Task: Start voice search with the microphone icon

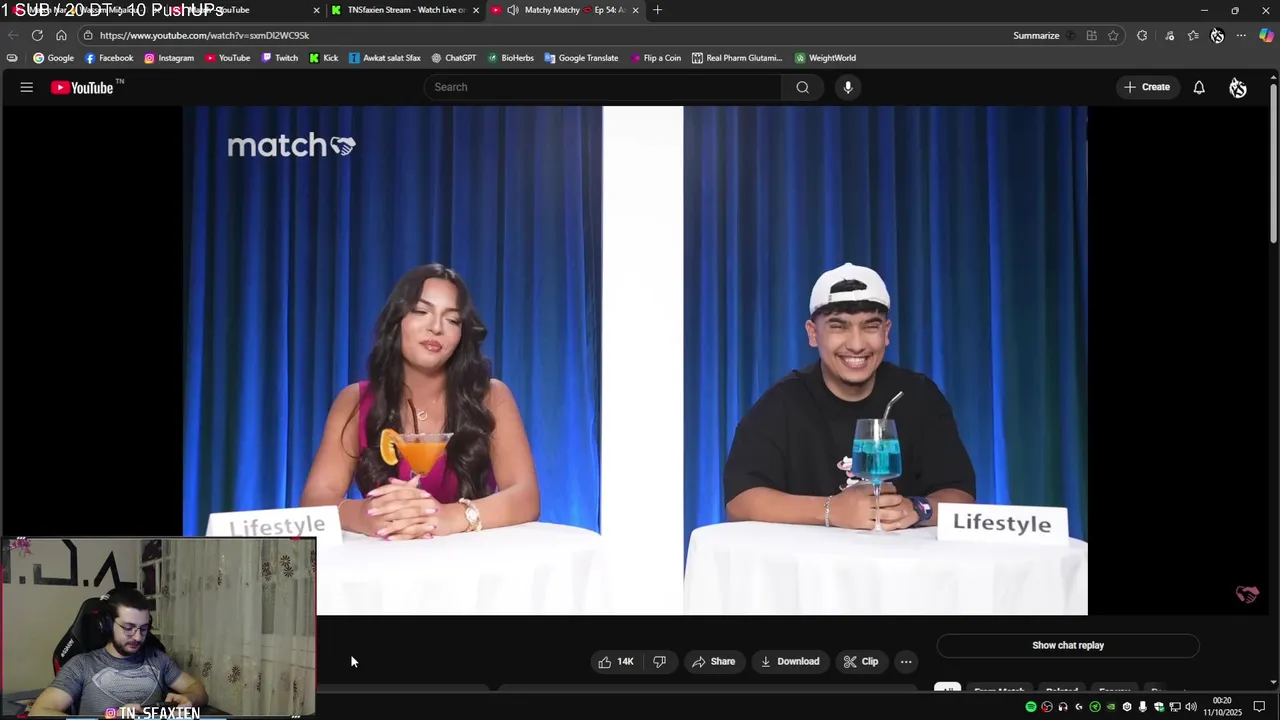Action: pyautogui.click(x=848, y=87)
